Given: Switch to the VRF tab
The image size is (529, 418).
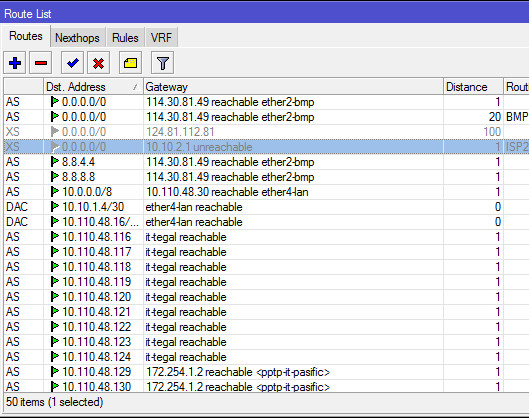Looking at the screenshot, I should point(161,37).
